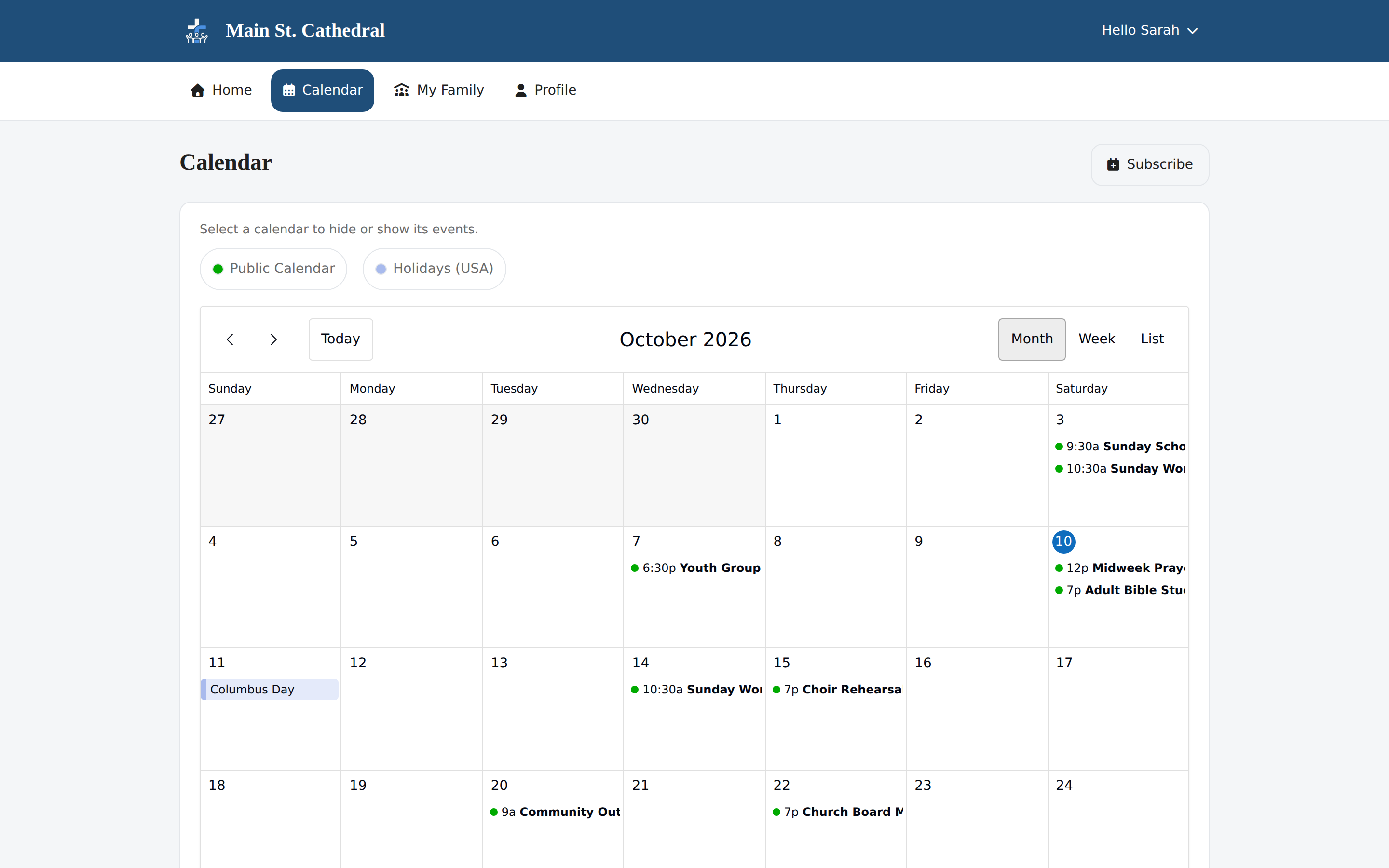This screenshot has width=1389, height=868.
Task: Click the Main St. Cathedral logo icon
Action: pos(197,30)
